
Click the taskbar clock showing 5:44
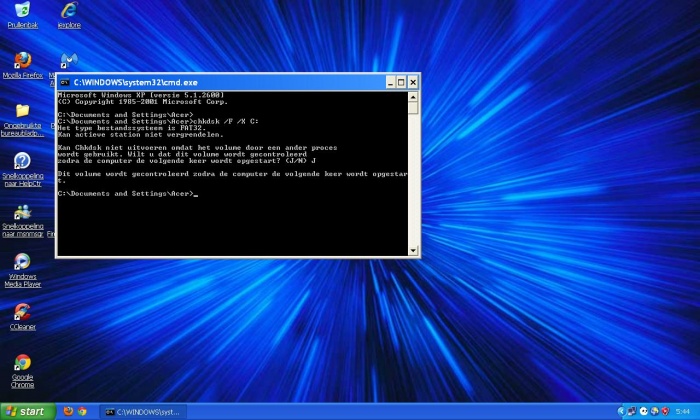tap(683, 412)
